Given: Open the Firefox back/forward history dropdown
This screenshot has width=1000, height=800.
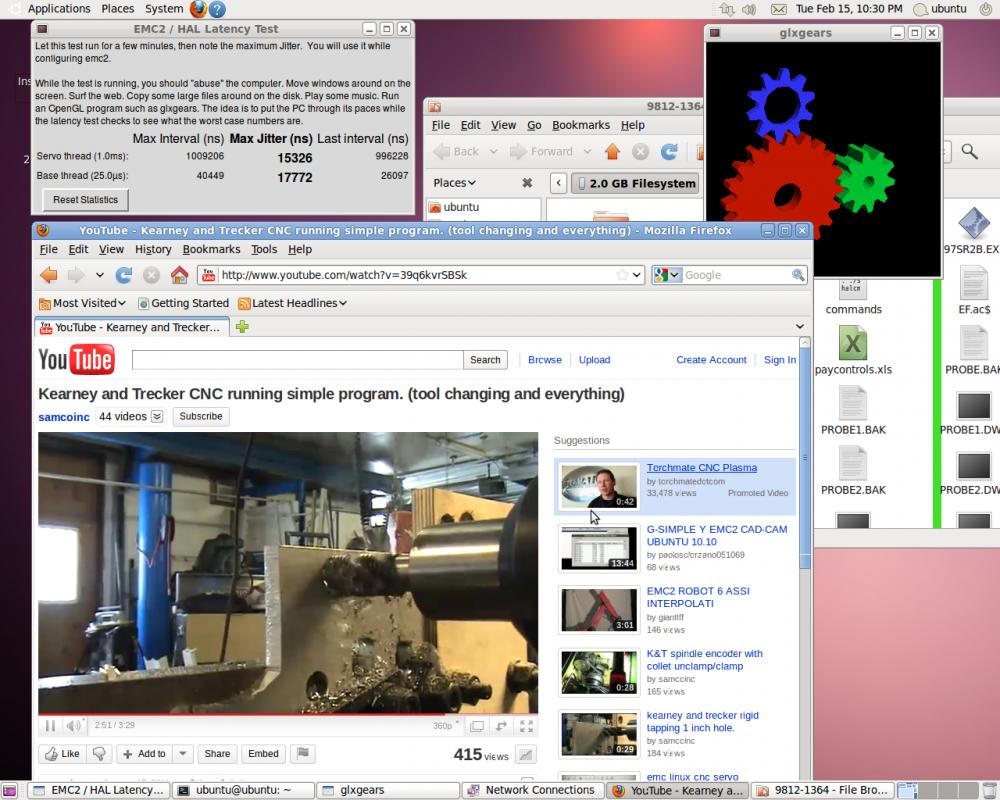Looking at the screenshot, I should point(99,275).
